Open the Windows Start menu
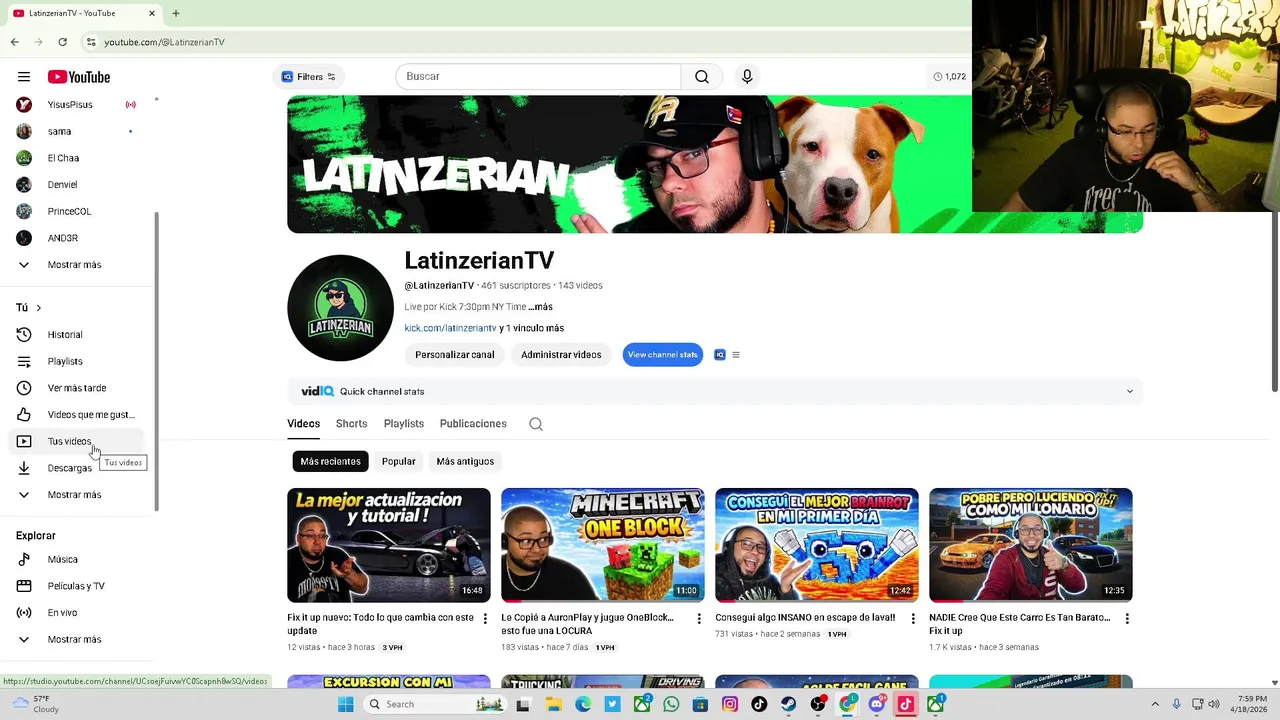 coord(345,704)
